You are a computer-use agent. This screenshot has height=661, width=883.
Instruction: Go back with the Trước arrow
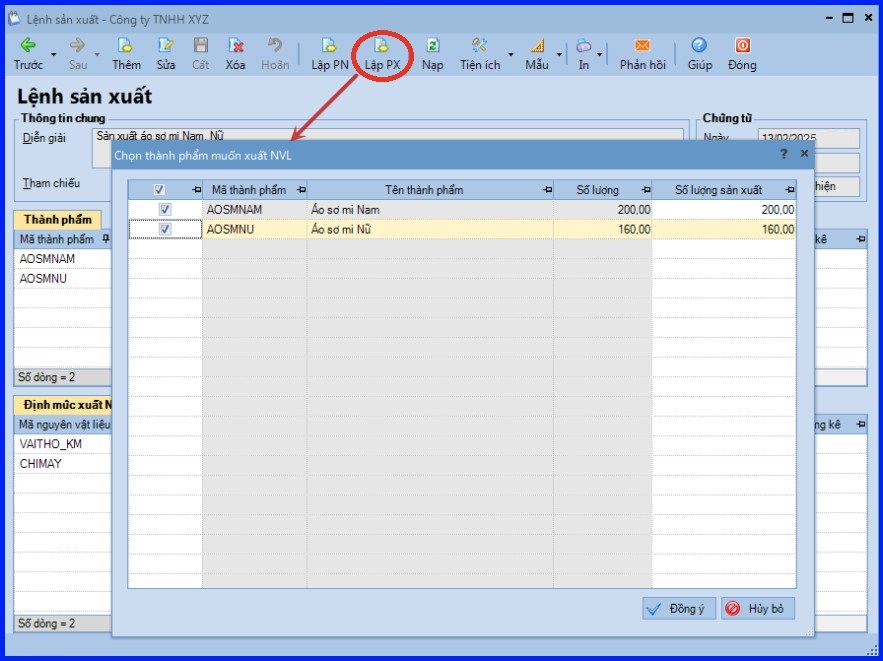pyautogui.click(x=28, y=46)
